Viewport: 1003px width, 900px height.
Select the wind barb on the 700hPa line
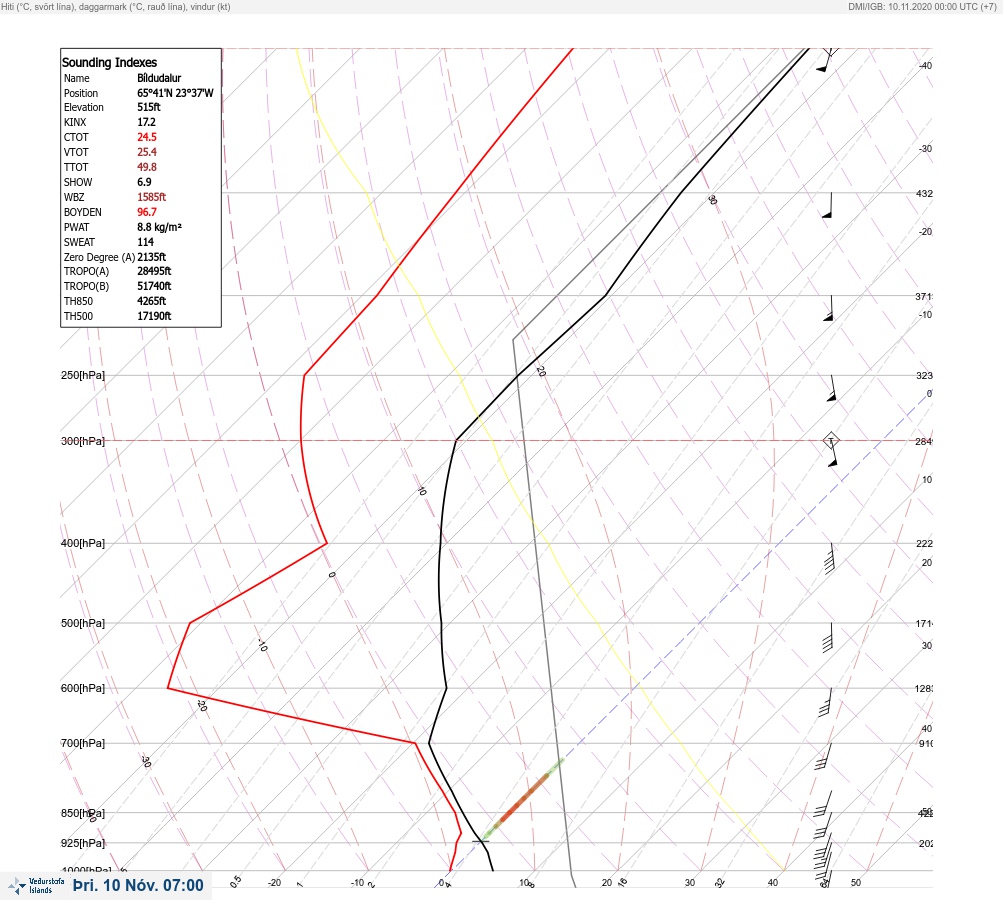point(823,757)
